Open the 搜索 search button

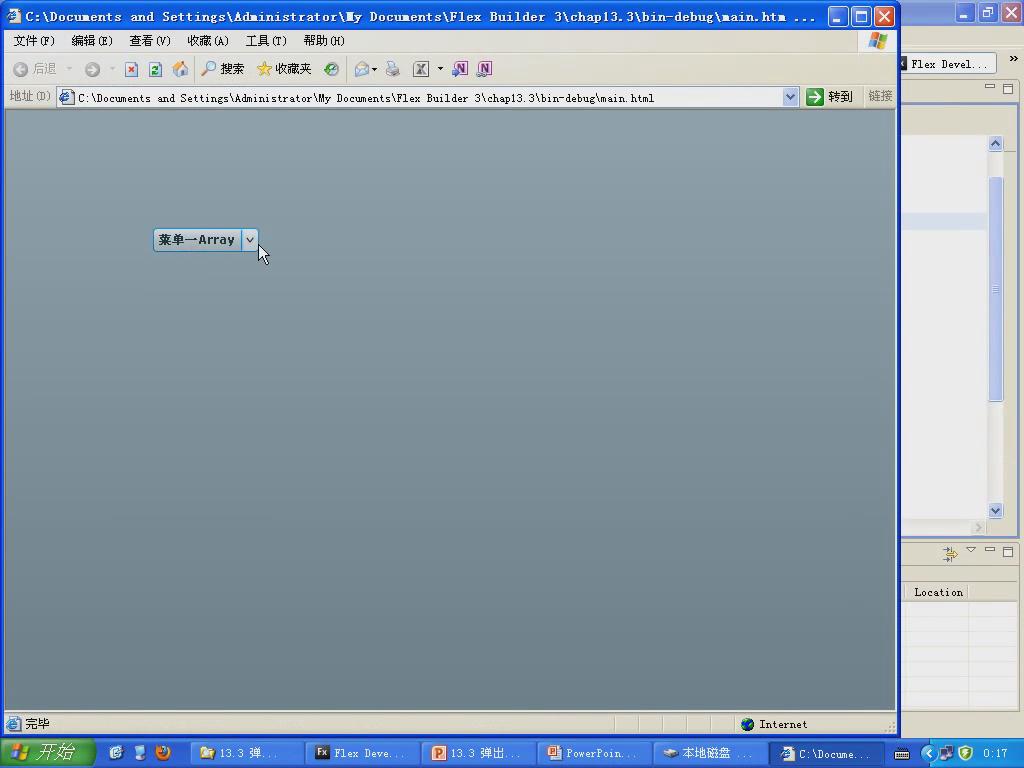point(223,69)
